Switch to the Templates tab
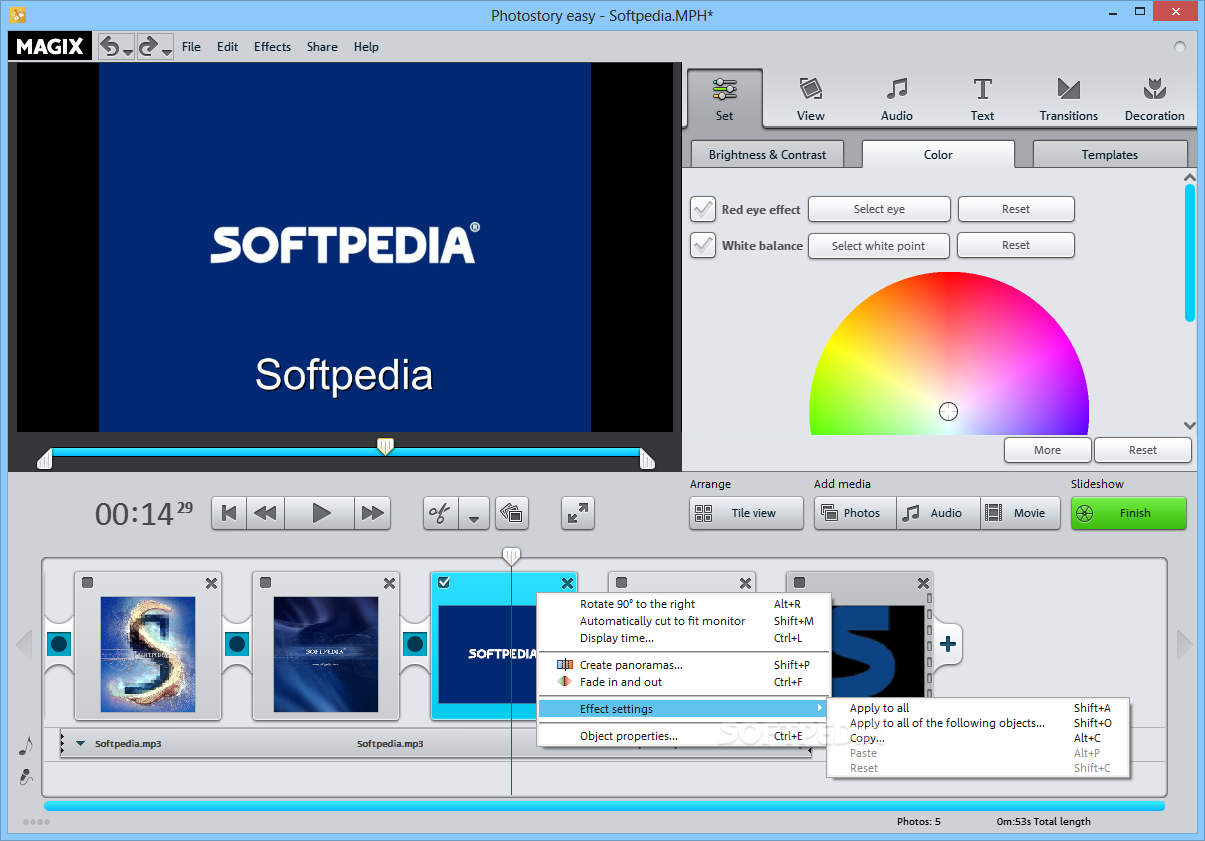 [x=1110, y=154]
